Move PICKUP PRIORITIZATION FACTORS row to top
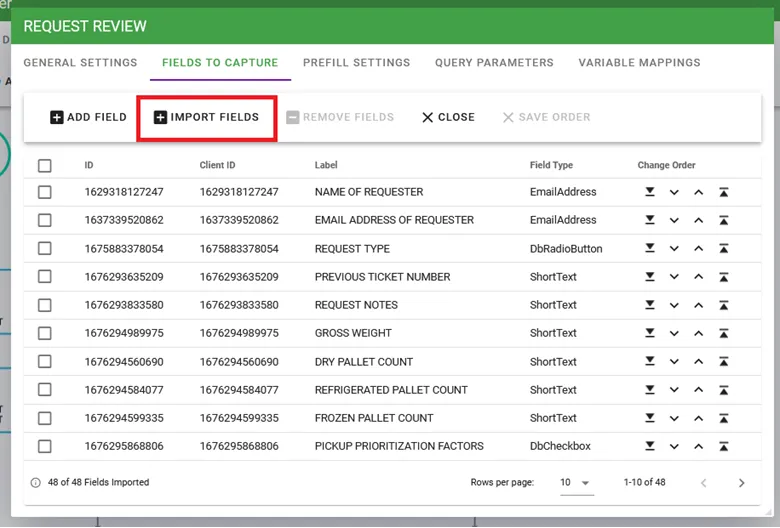 tap(723, 447)
